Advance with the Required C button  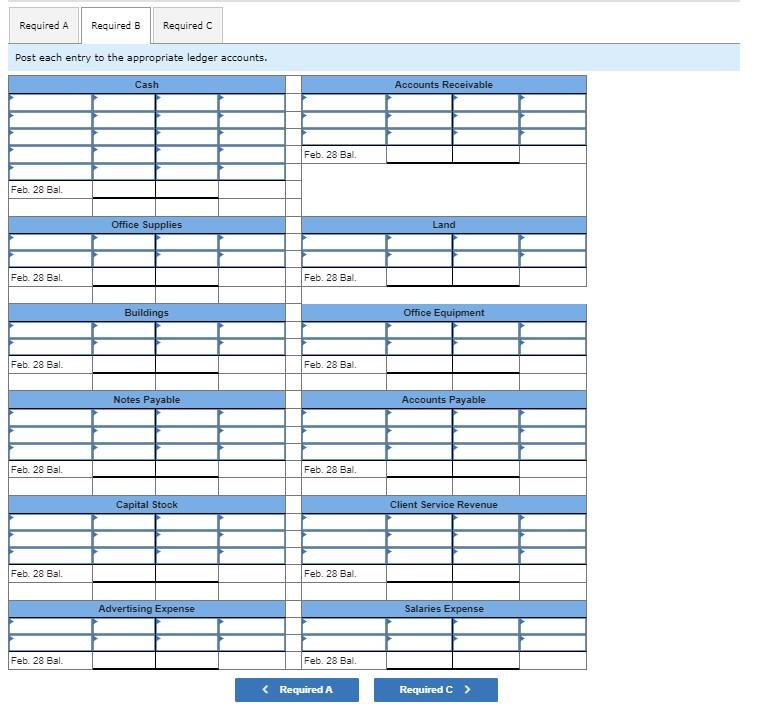[x=435, y=690]
